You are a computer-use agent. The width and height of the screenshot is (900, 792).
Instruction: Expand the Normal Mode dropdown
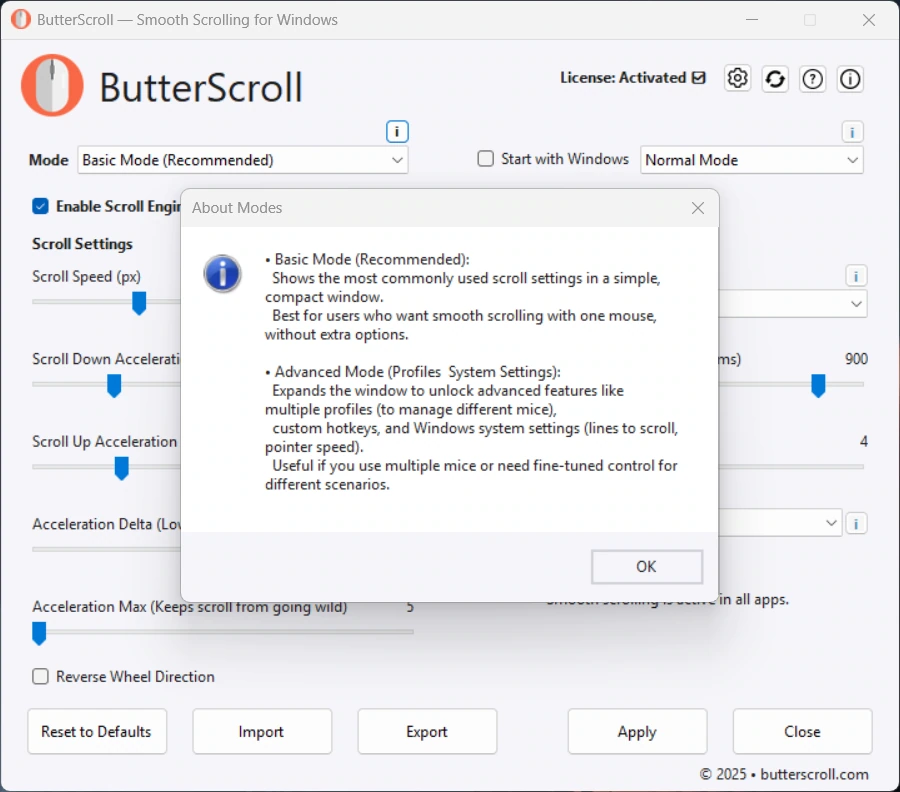(x=751, y=160)
